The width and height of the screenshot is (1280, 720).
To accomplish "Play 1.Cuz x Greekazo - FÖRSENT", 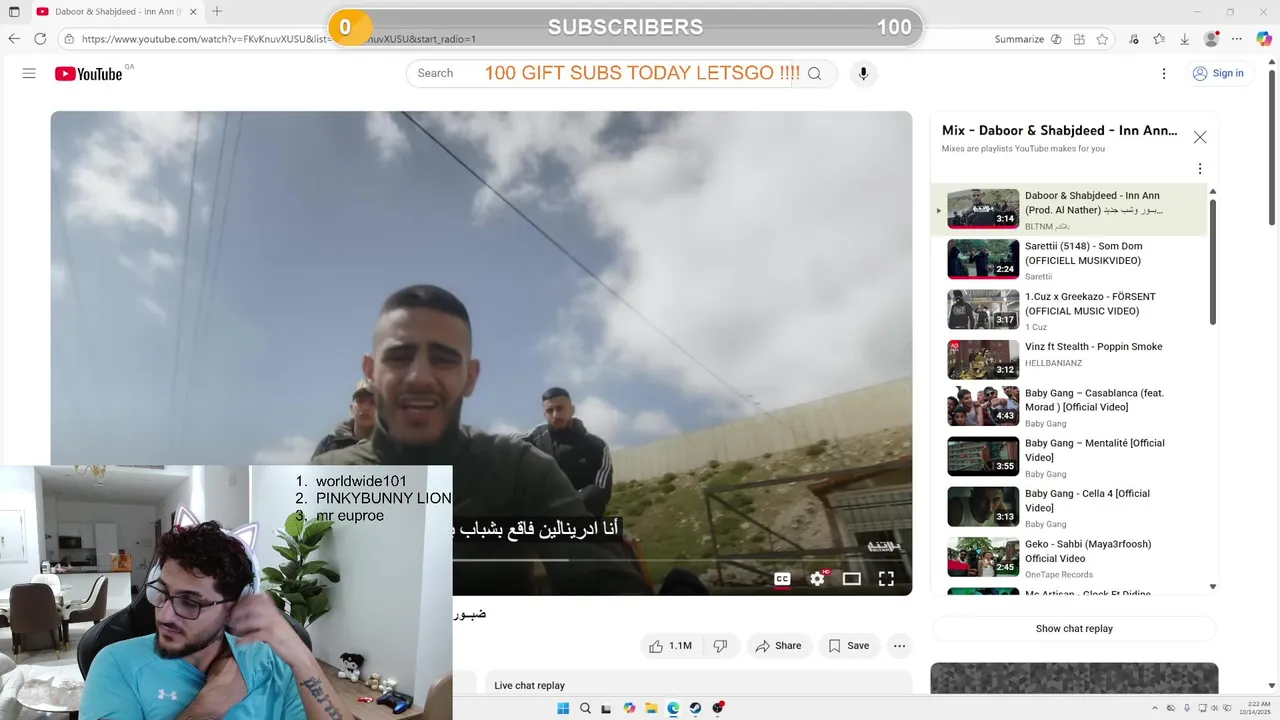I will (x=1069, y=310).
